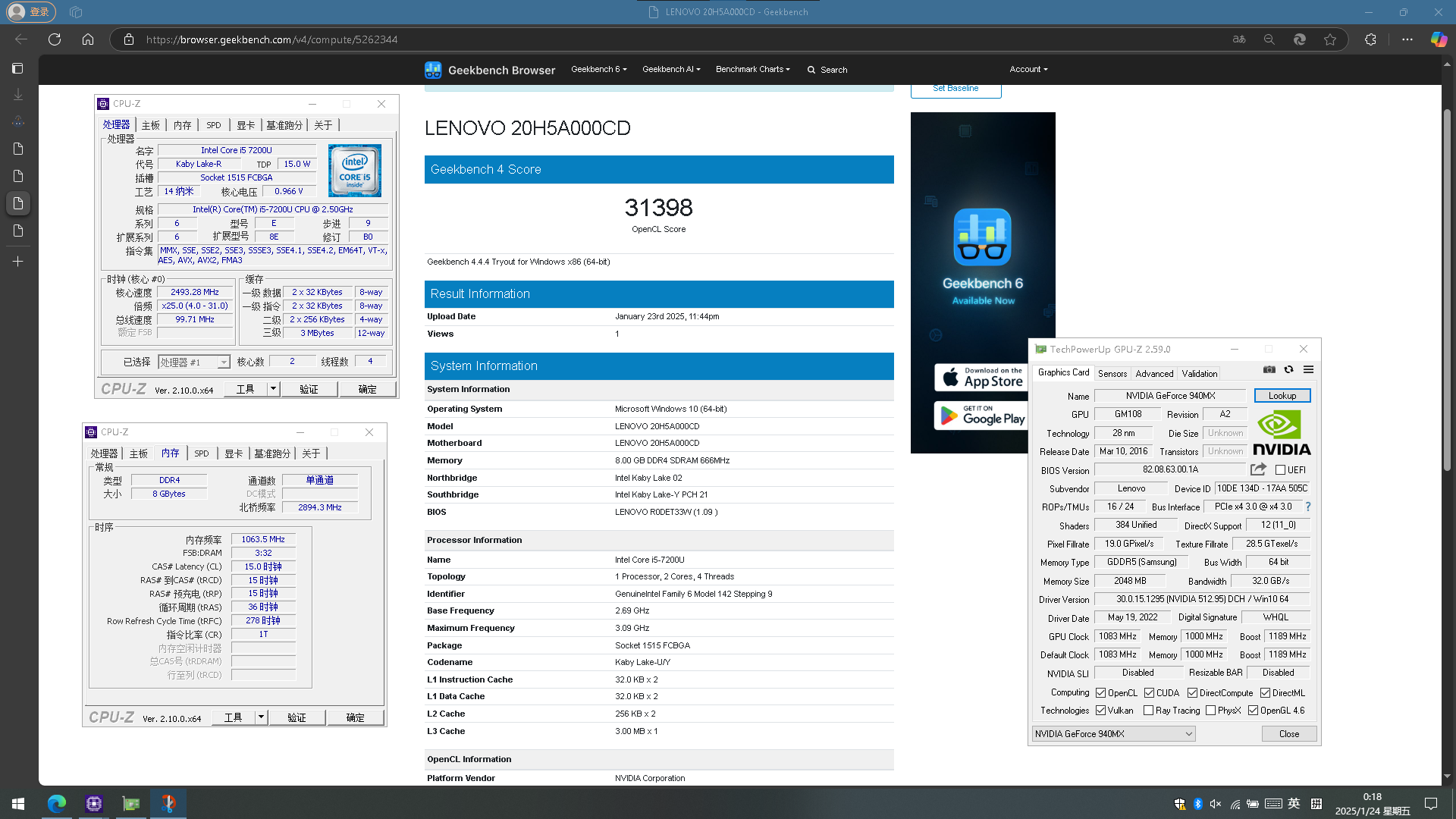The image size is (1456, 819).
Task: Open 主板 tab in upper CPU-Z
Action: [x=151, y=125]
